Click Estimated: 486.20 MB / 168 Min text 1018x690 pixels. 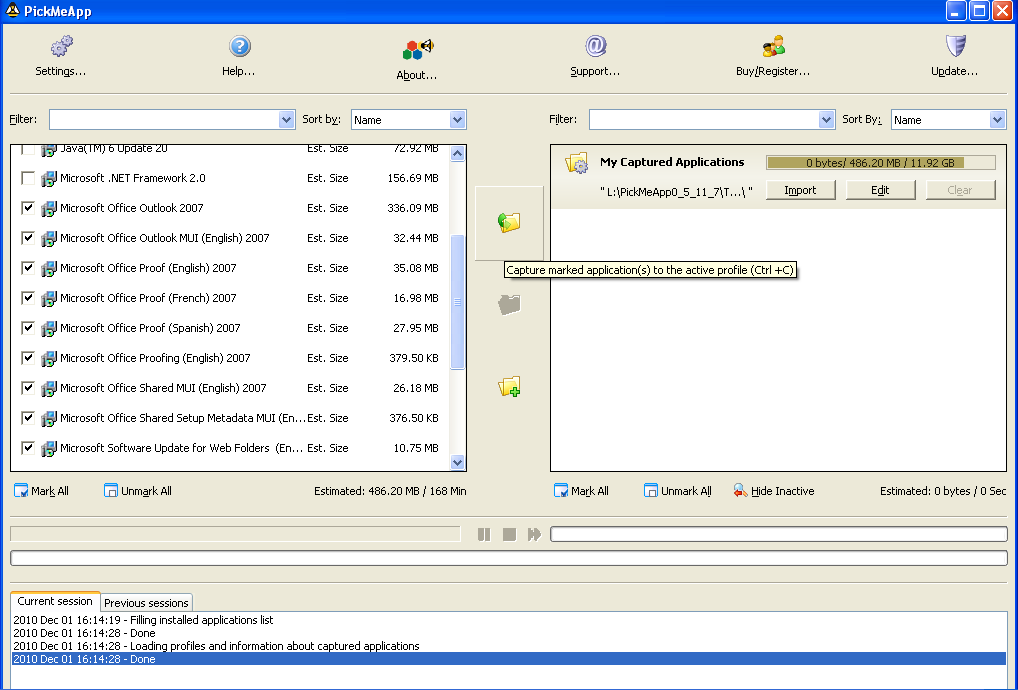390,491
